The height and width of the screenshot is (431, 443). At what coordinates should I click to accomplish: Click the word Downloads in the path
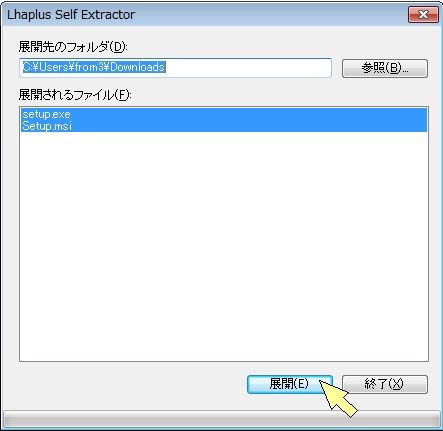137,67
